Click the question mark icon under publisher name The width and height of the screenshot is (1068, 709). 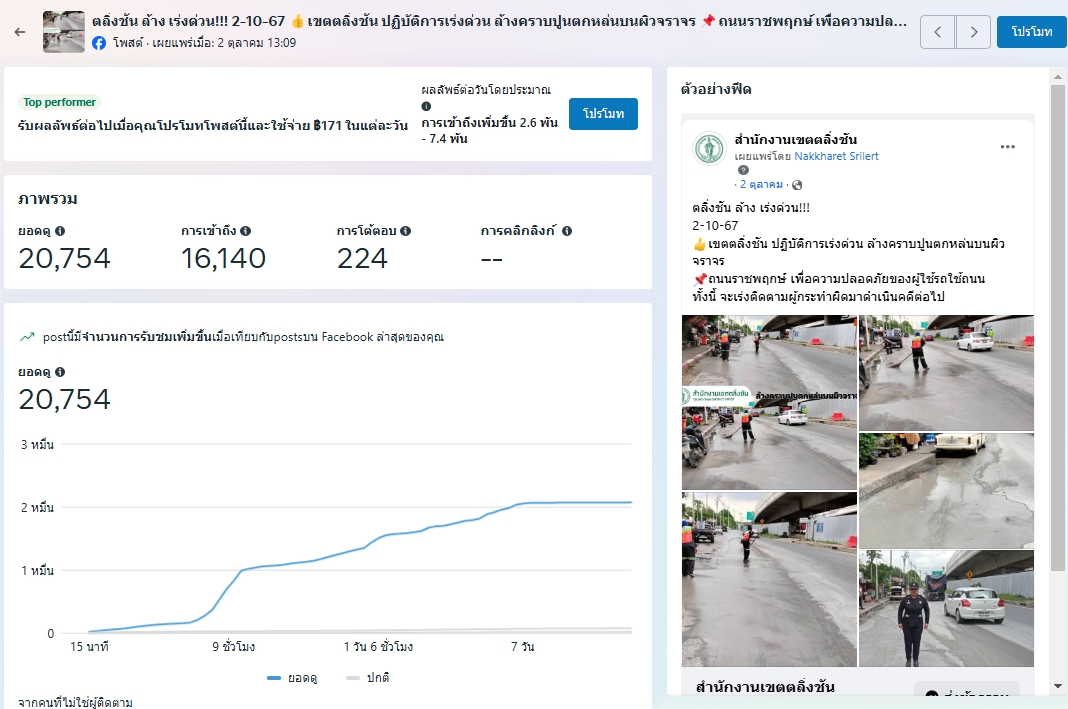pos(743,171)
